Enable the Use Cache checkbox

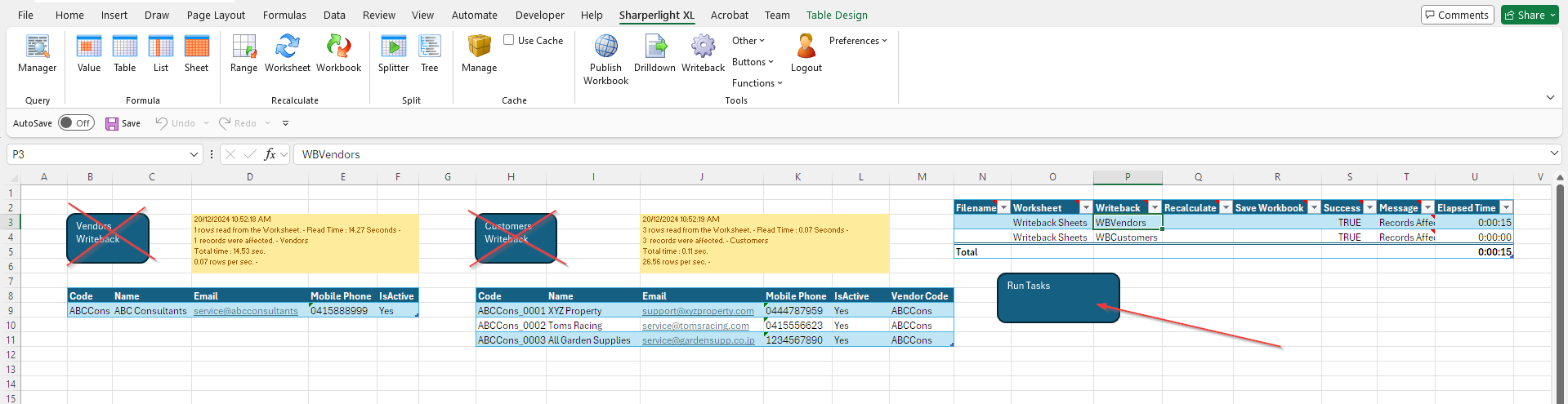509,40
